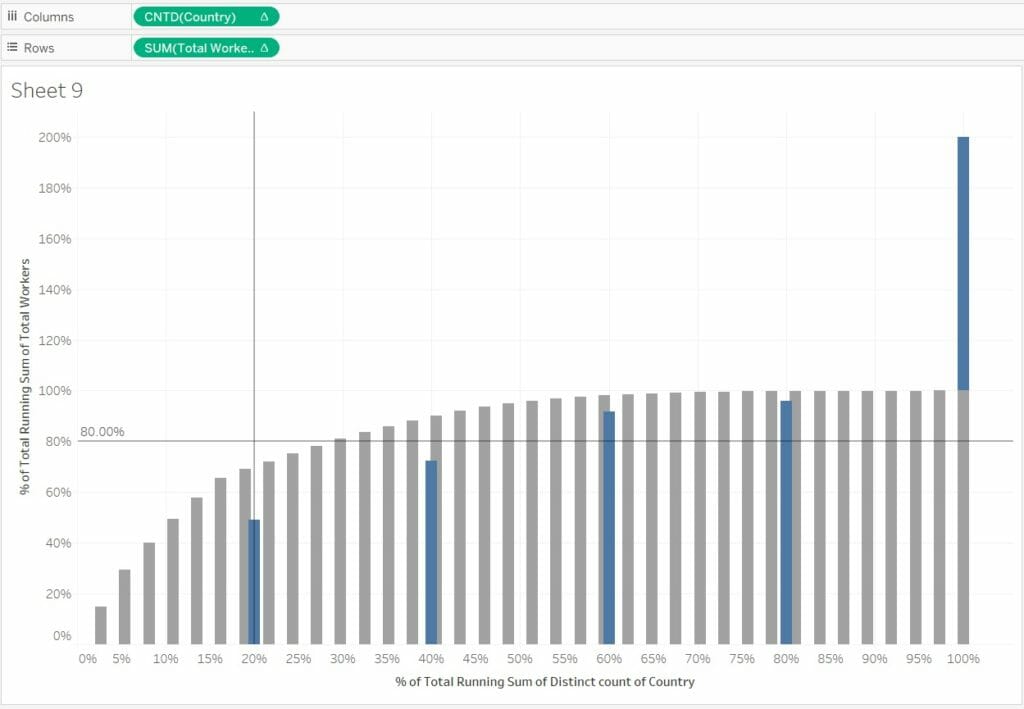Viewport: 1024px width, 709px height.
Task: Click the delta icon on SUM(Total Workers) pill
Action: [264, 48]
